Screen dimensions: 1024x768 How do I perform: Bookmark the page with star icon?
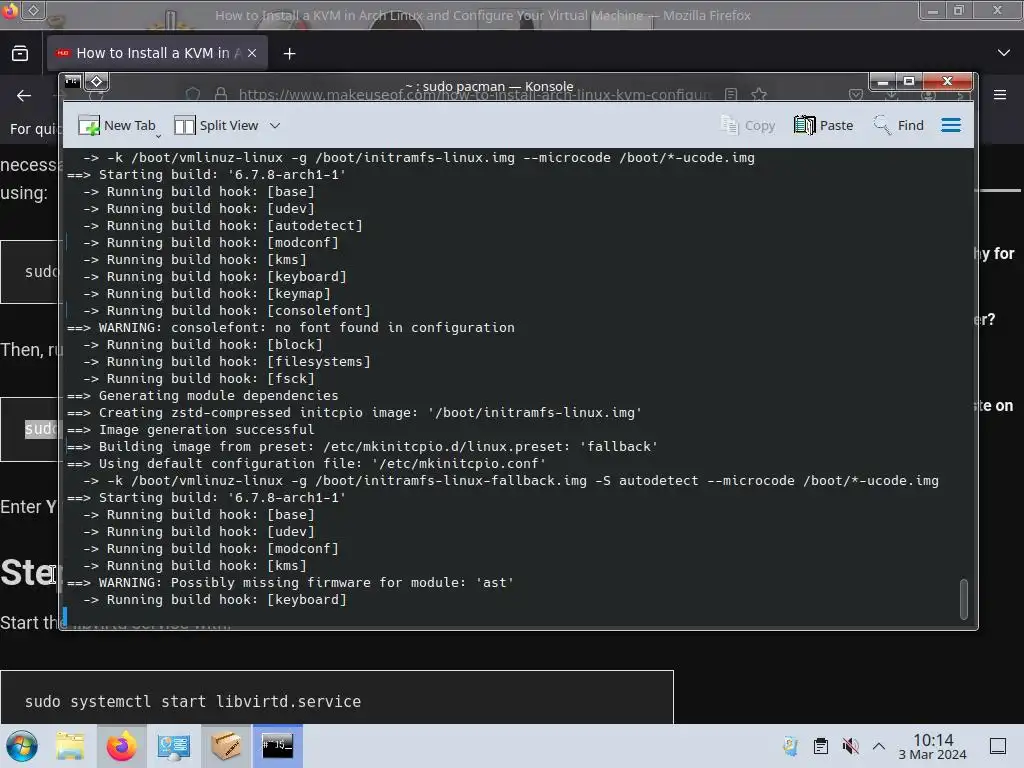[x=759, y=95]
